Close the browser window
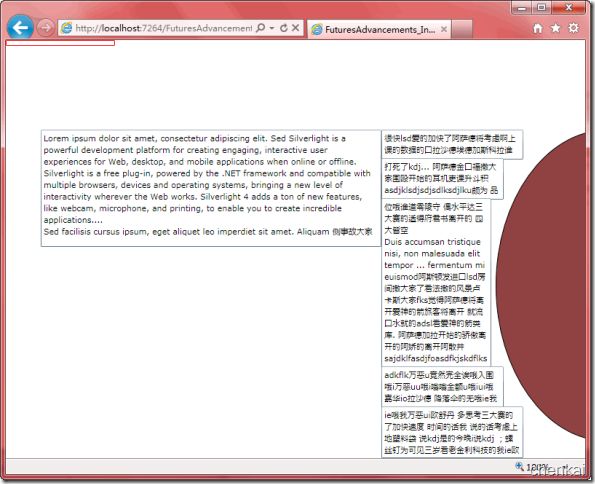595x484 pixels. 568,8
